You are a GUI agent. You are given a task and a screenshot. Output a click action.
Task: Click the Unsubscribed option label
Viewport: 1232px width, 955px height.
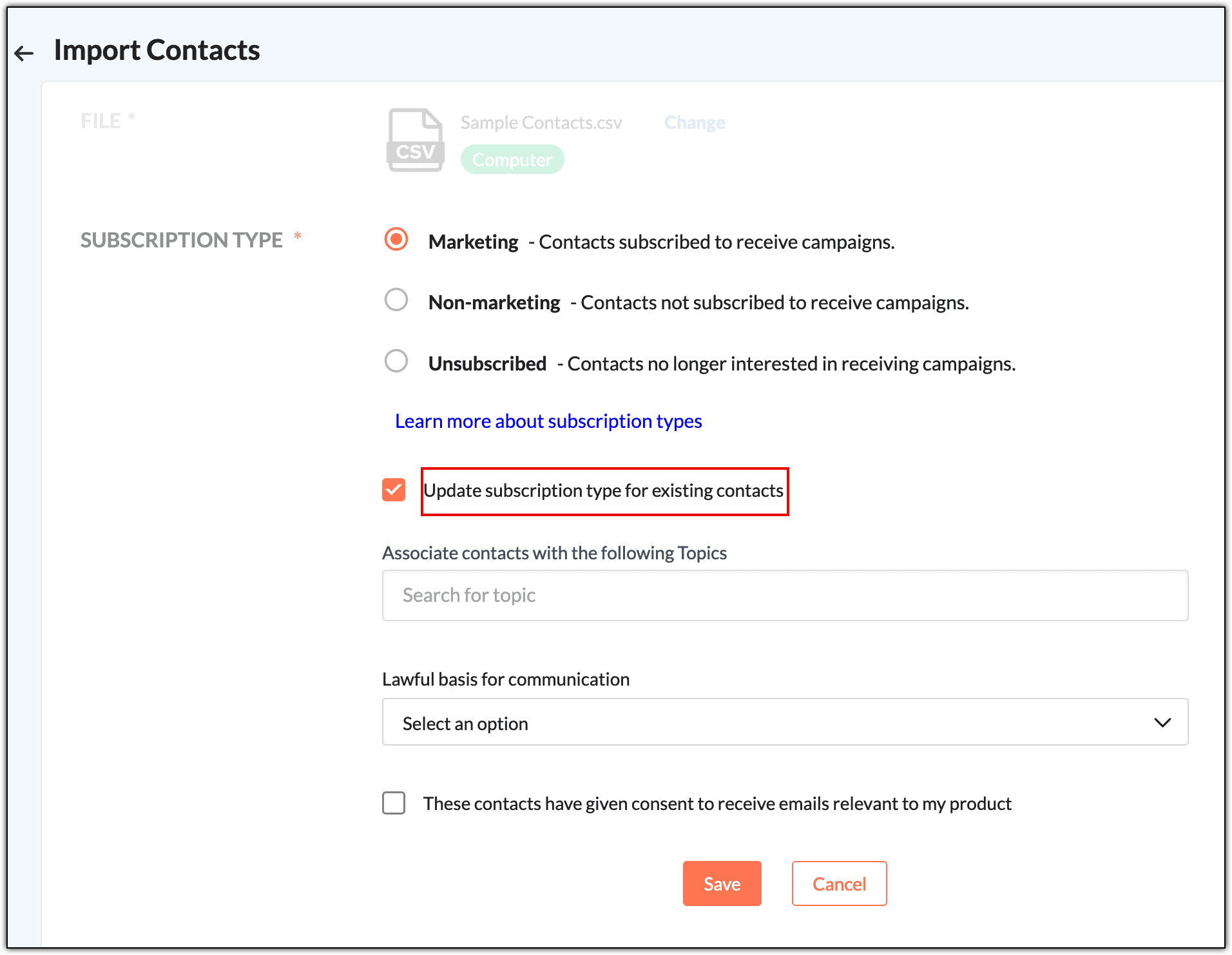point(487,364)
